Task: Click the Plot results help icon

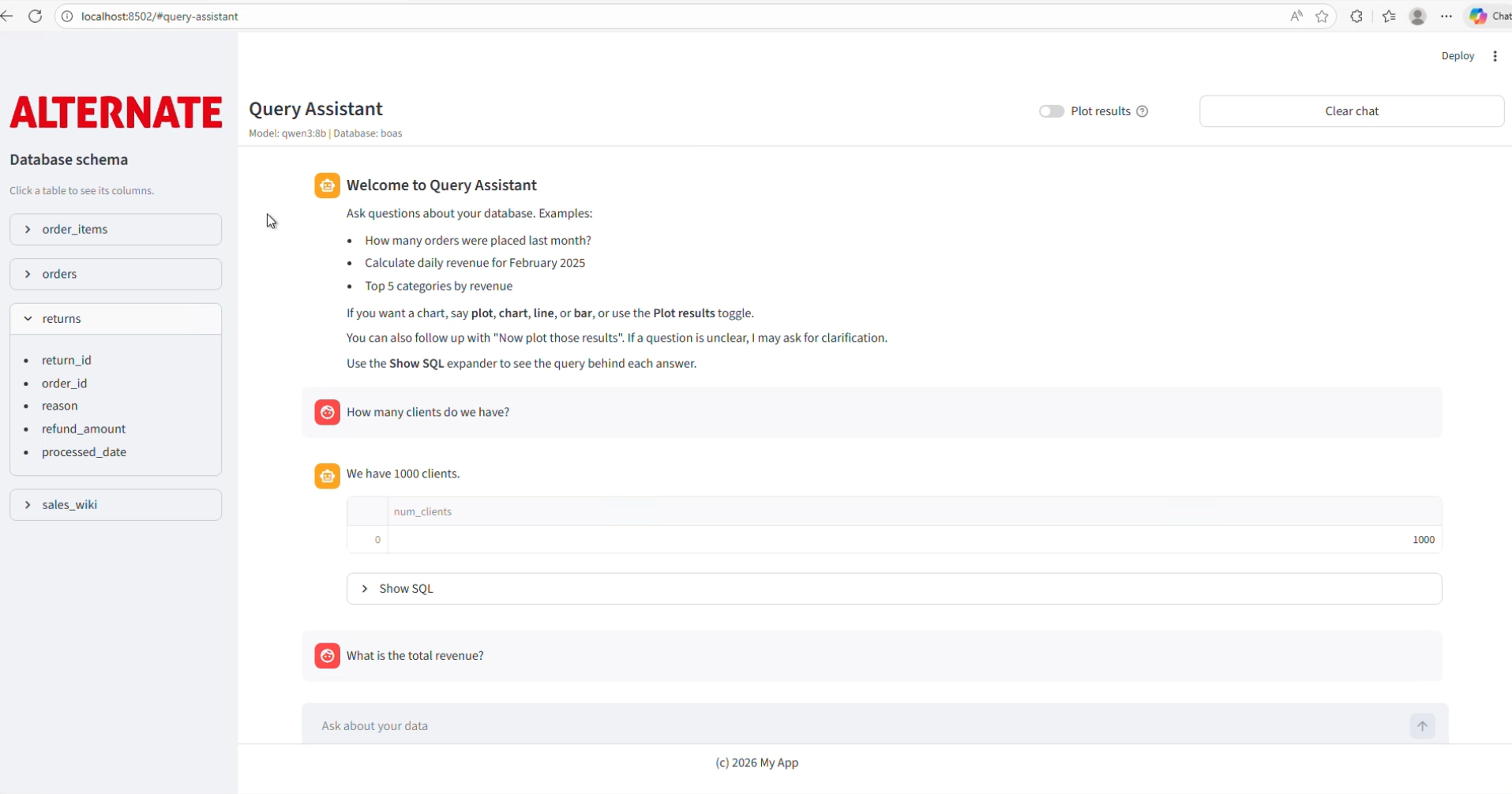Action: click(1142, 111)
